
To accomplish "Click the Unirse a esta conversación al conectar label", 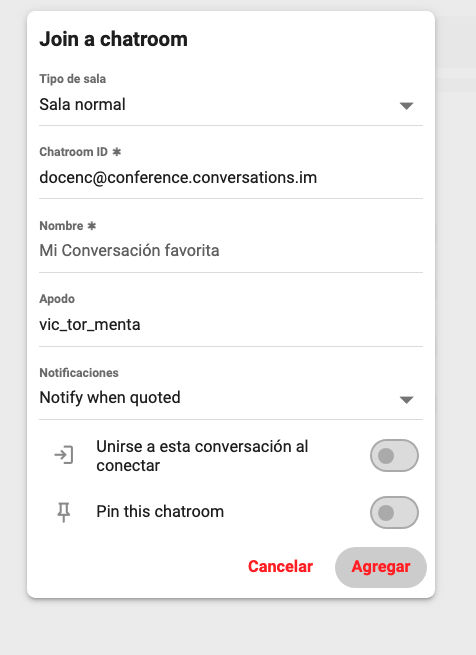I will tap(202, 456).
